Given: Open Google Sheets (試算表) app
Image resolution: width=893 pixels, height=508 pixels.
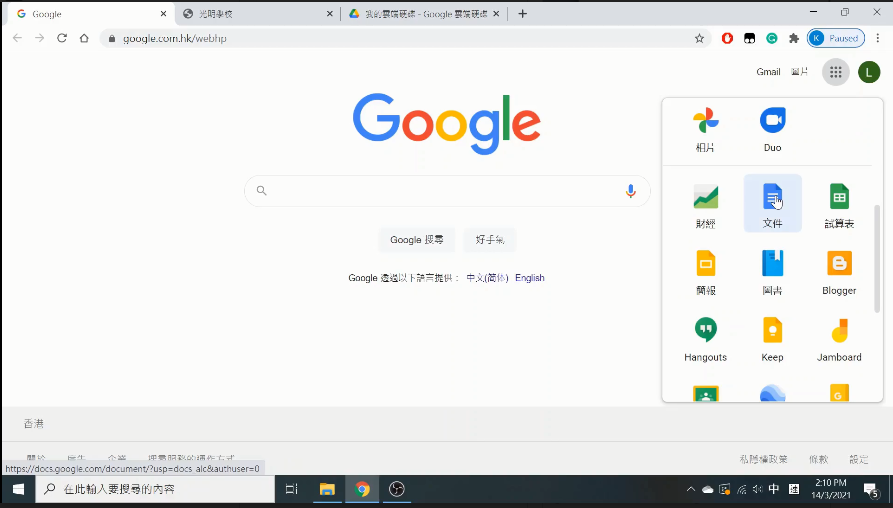Looking at the screenshot, I should pos(839,205).
